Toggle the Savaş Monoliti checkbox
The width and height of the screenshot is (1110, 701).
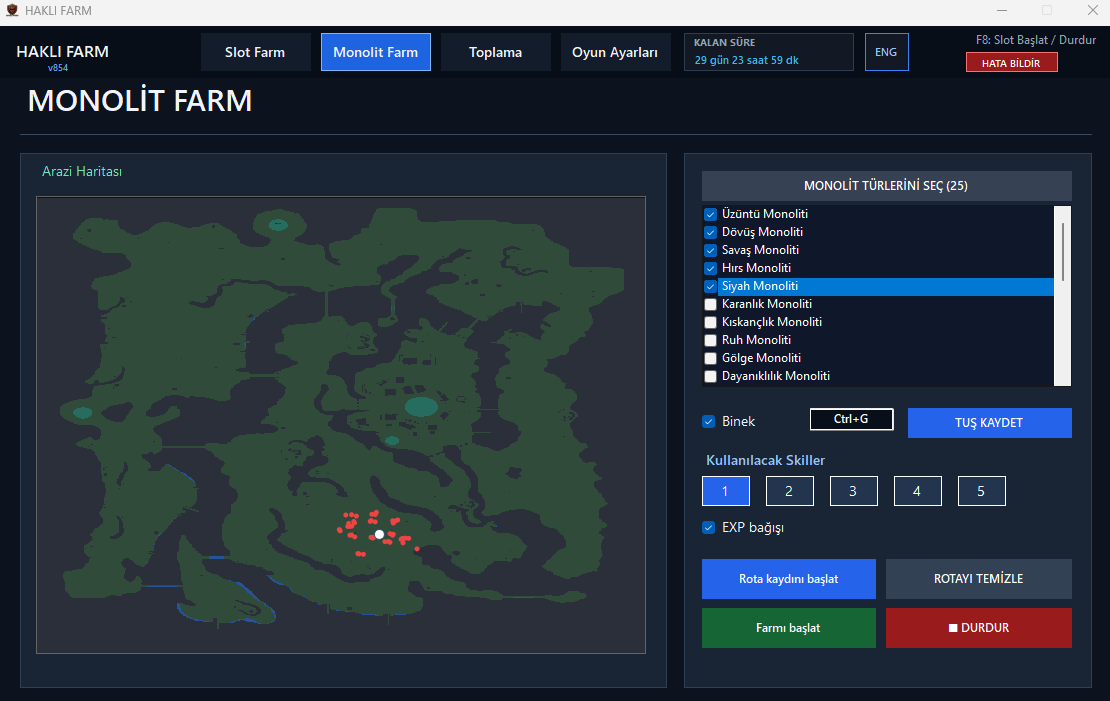710,251
